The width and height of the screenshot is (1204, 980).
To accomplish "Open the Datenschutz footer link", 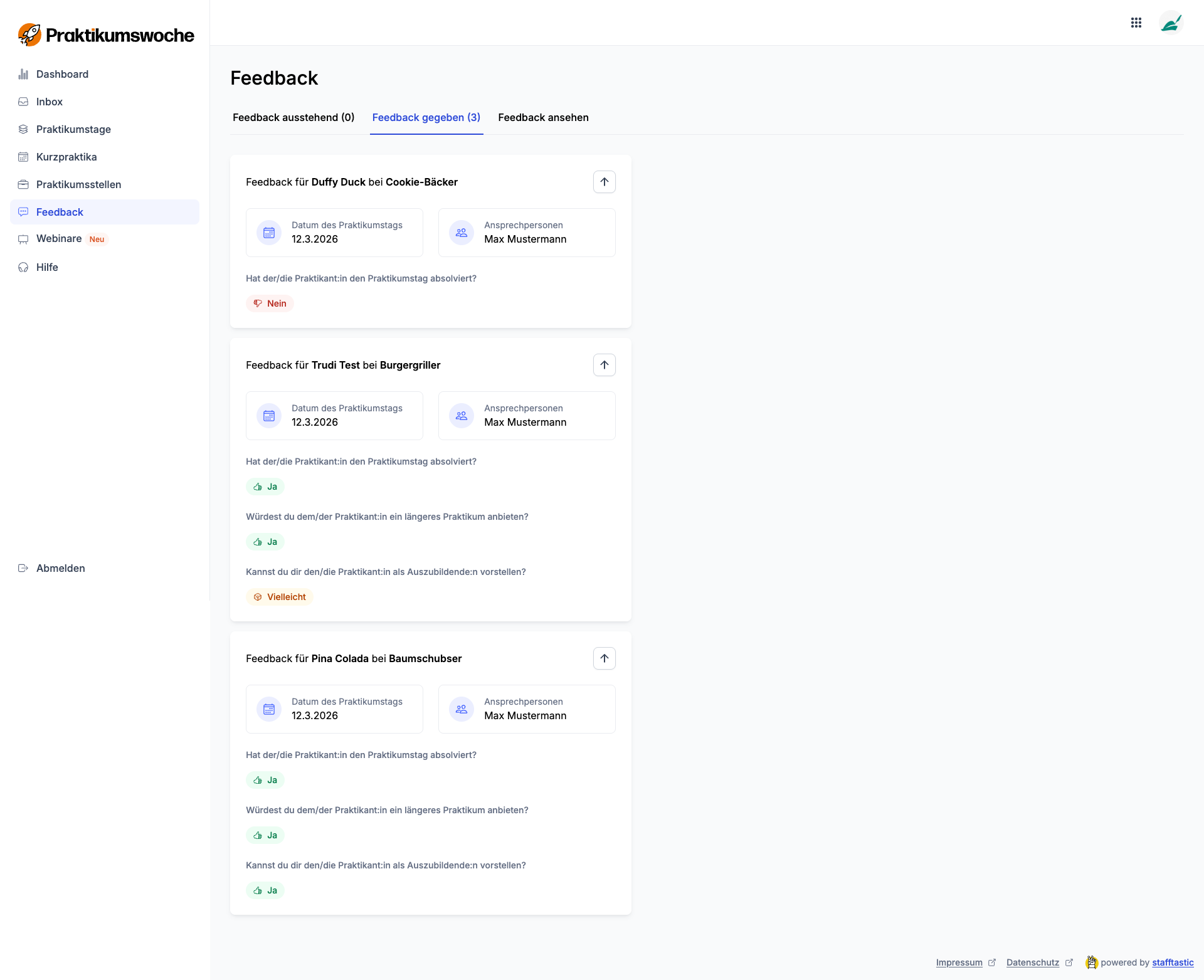I will (1032, 962).
